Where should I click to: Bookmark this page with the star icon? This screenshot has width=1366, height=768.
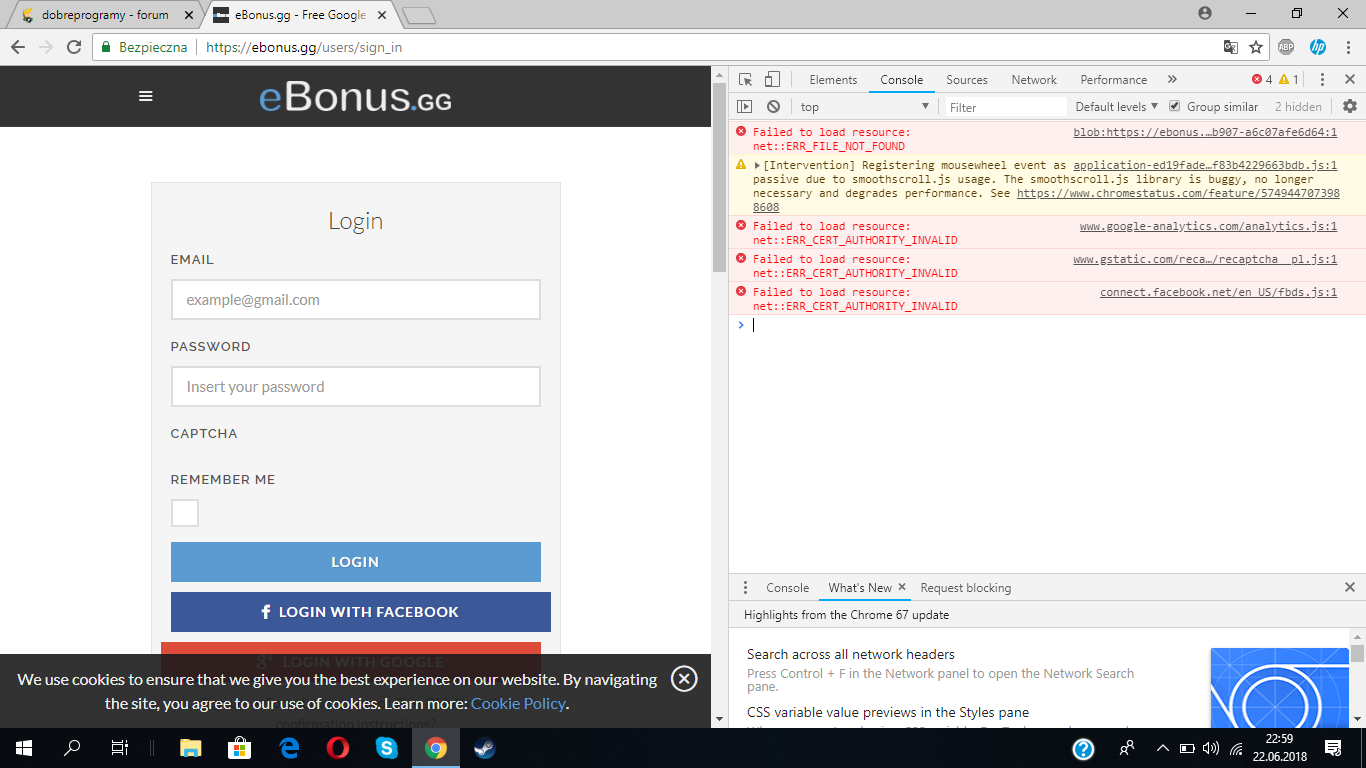coord(1256,47)
